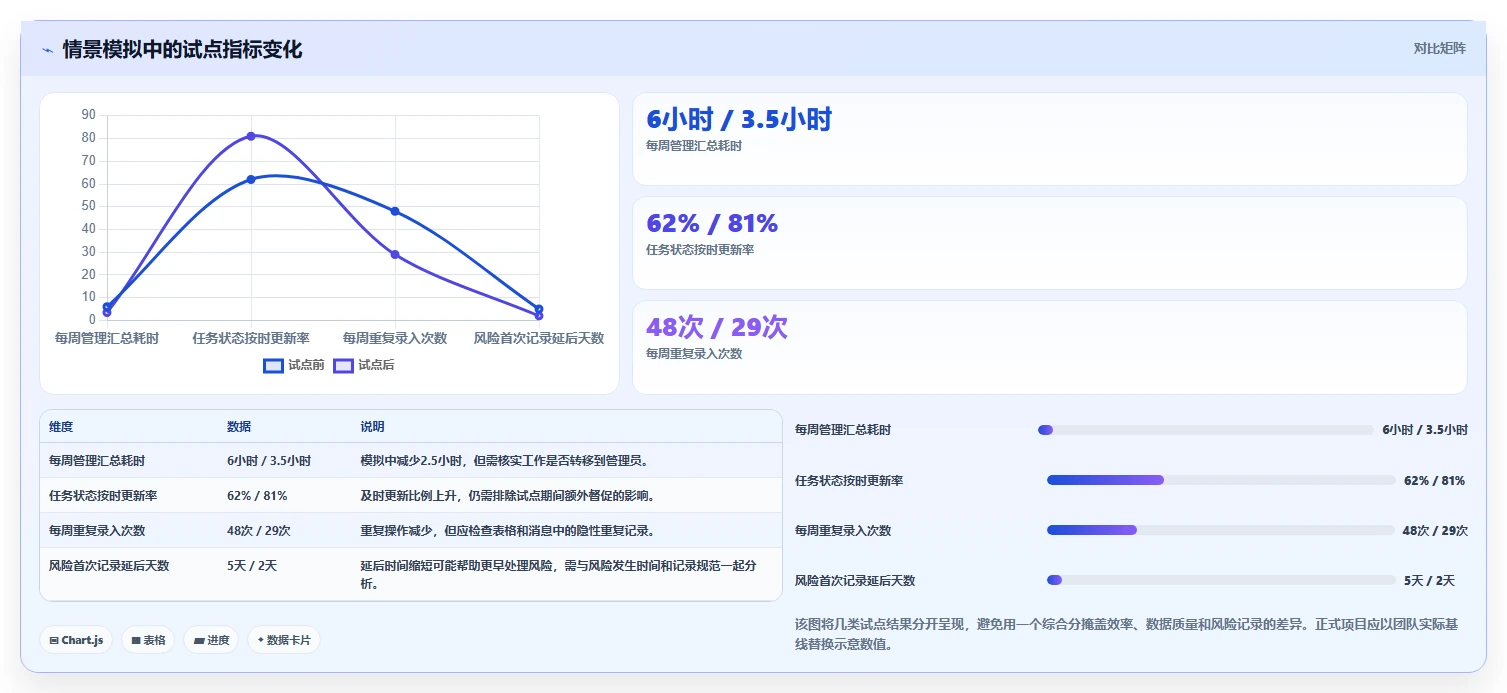The image size is (1507, 693).
Task: Select table value 6小时 / 3.5小时
Action: point(269,461)
